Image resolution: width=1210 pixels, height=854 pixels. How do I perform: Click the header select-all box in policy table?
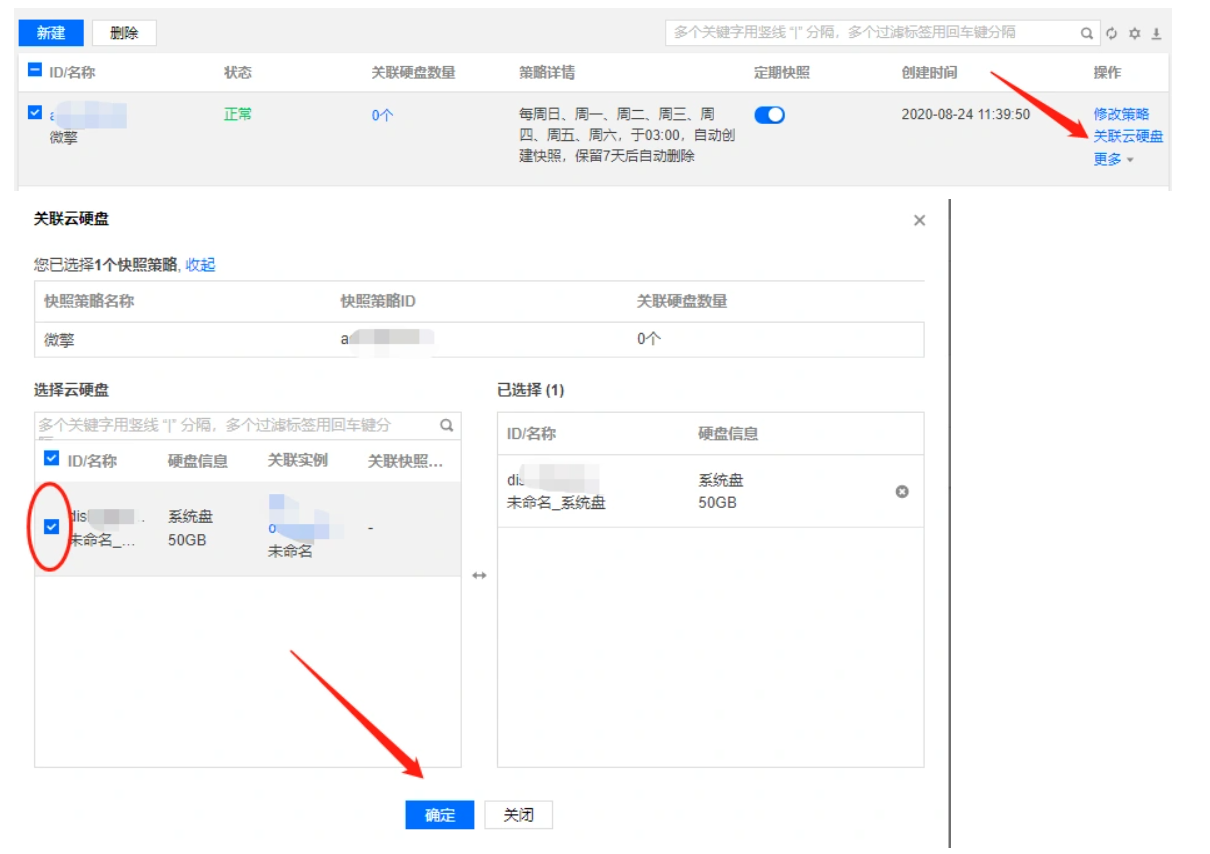36,71
